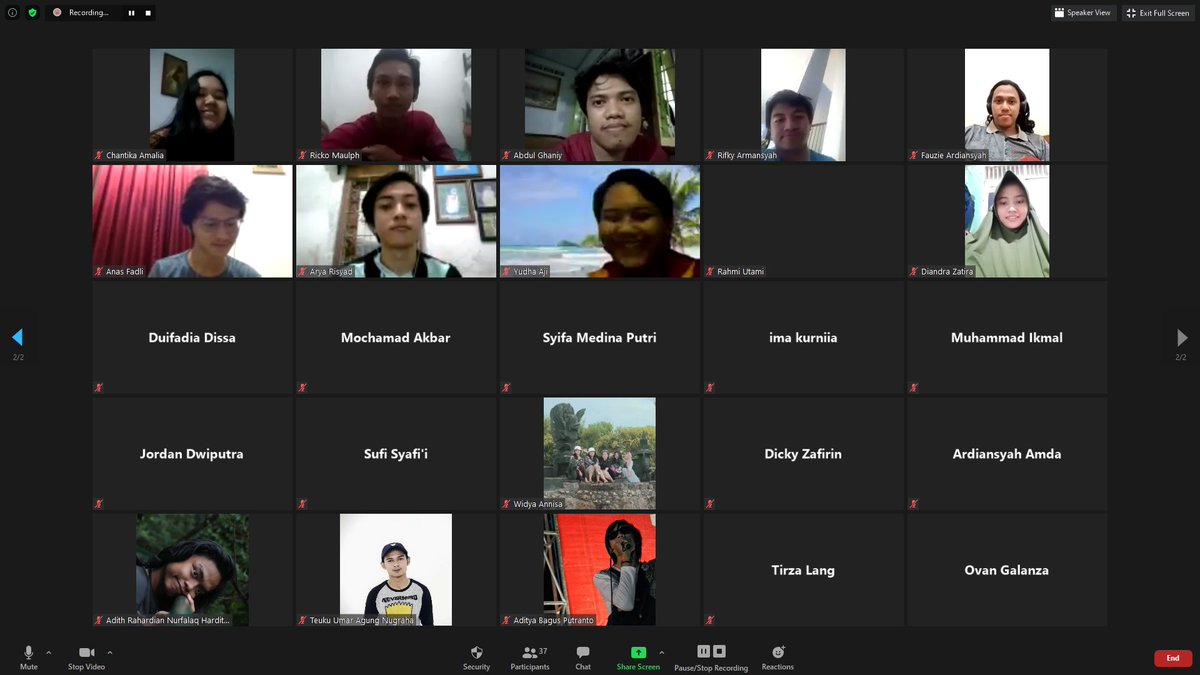Toggle Stop Video
This screenshot has width=1200, height=675.
(86, 657)
